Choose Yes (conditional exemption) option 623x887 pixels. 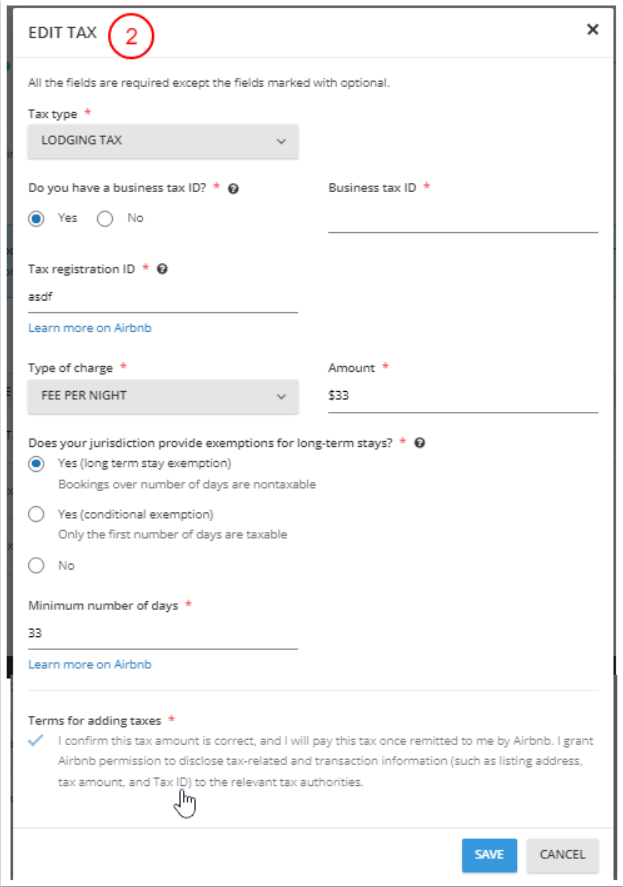(37, 515)
